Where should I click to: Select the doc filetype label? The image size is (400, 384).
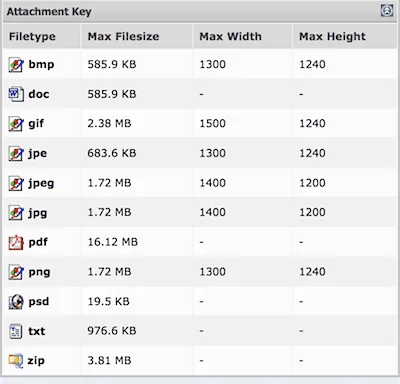click(39, 94)
